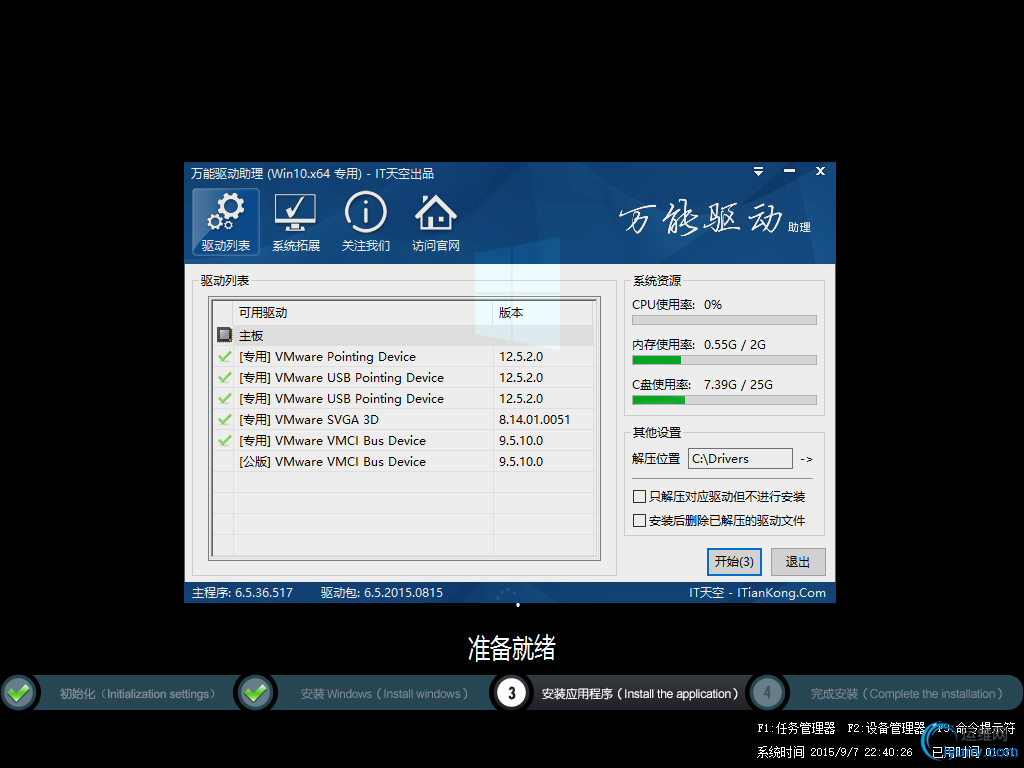Click the 初始化 step checkmark icon
The height and width of the screenshot is (768, 1024).
(x=19, y=692)
